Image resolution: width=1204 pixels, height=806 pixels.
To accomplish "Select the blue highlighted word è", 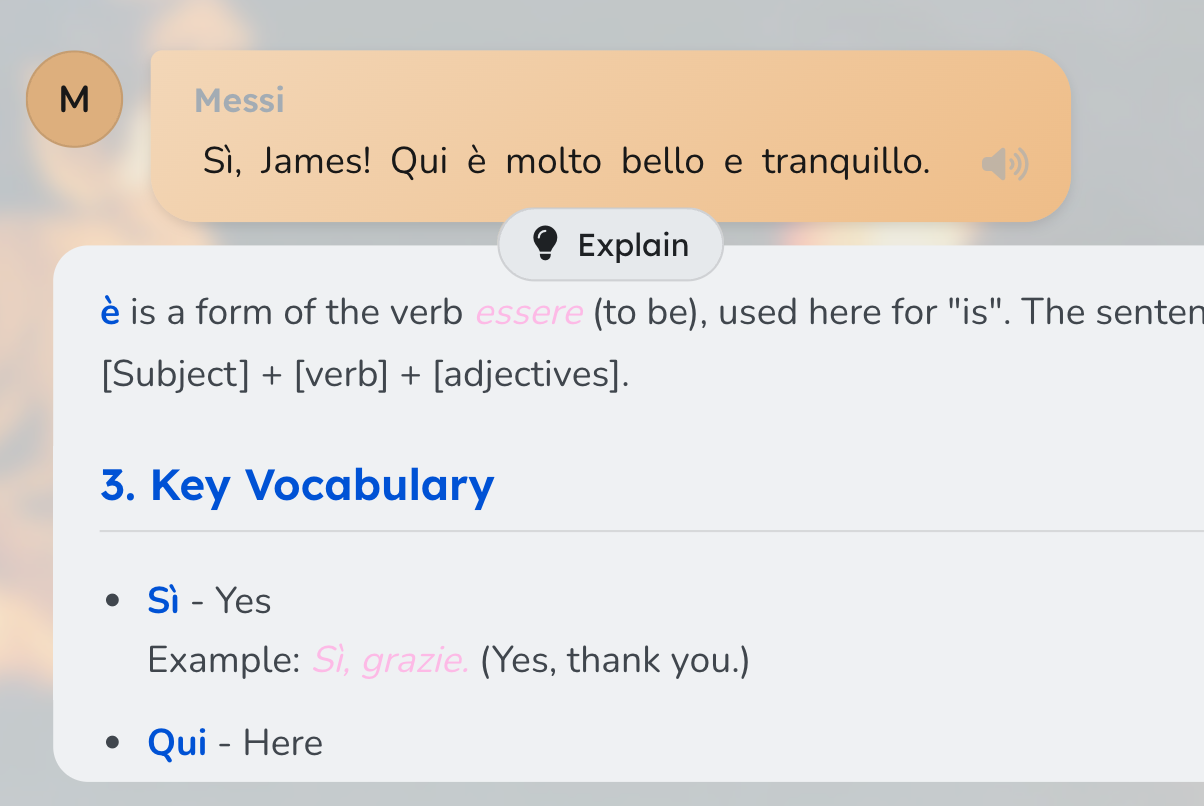I will (x=108, y=311).
